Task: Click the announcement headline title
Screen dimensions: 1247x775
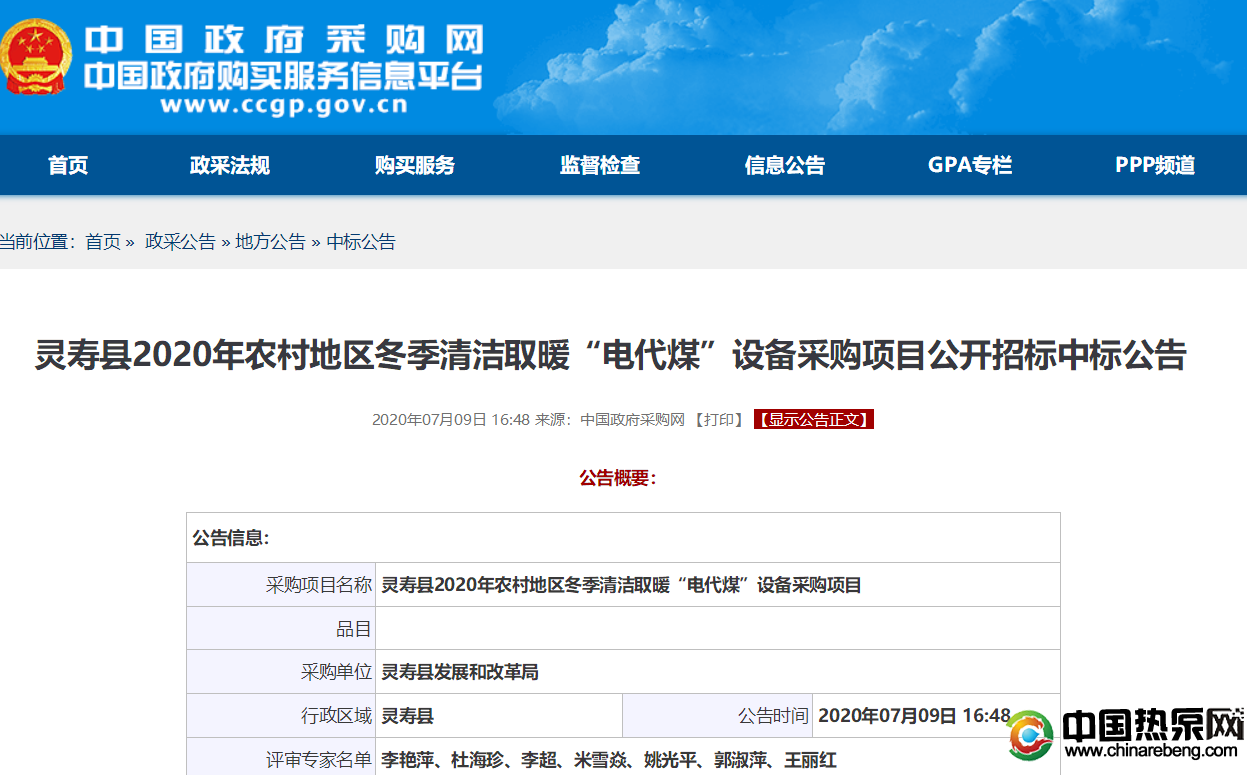Action: 610,355
